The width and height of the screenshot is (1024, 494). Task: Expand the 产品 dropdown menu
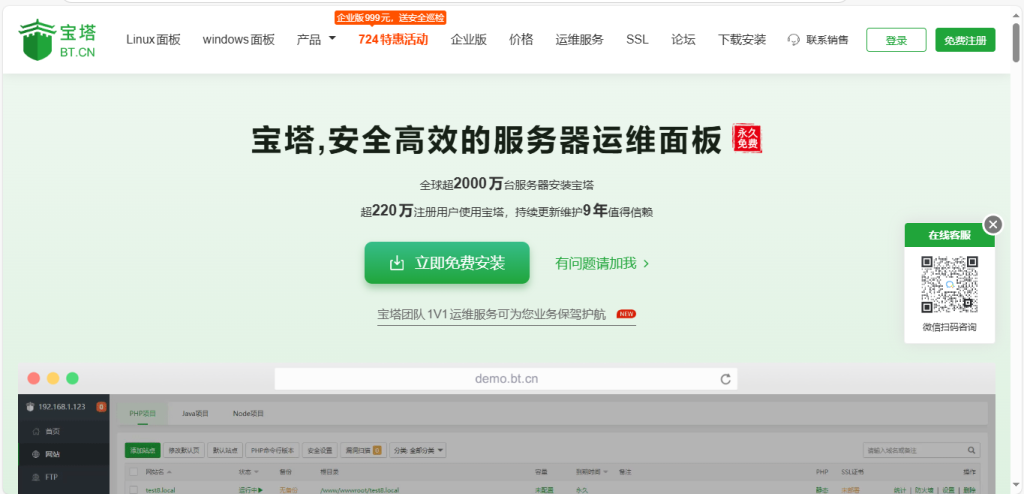[316, 40]
